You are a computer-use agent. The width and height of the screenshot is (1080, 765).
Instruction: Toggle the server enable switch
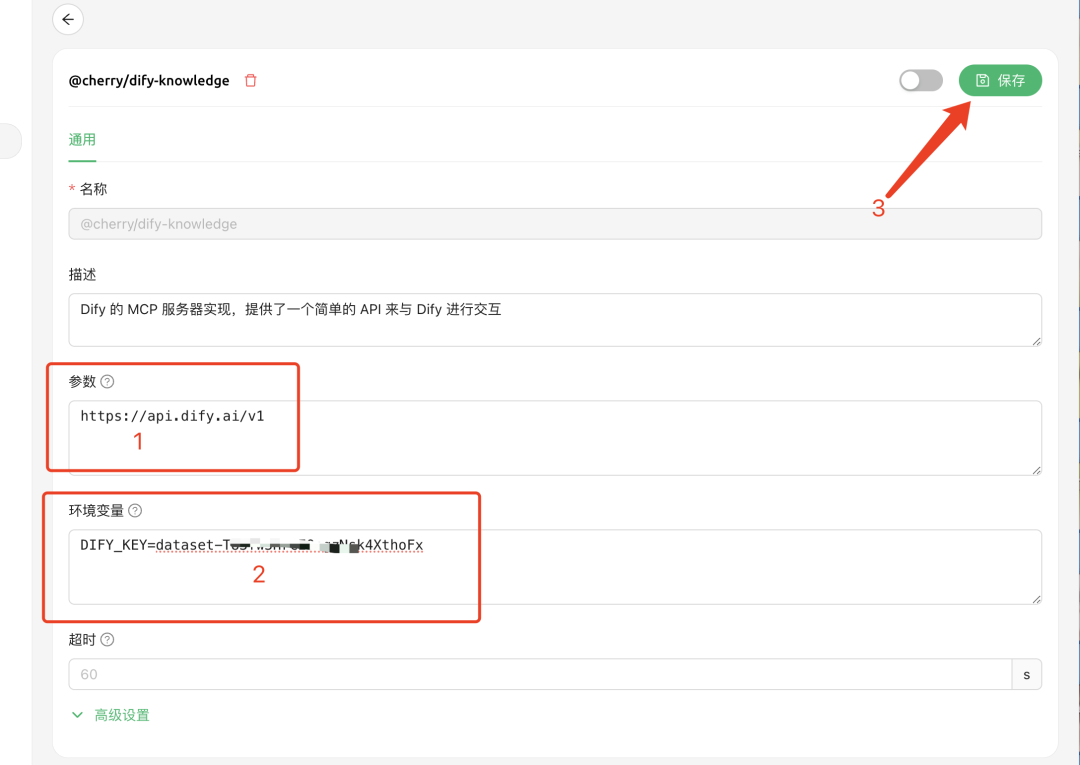[921, 81]
